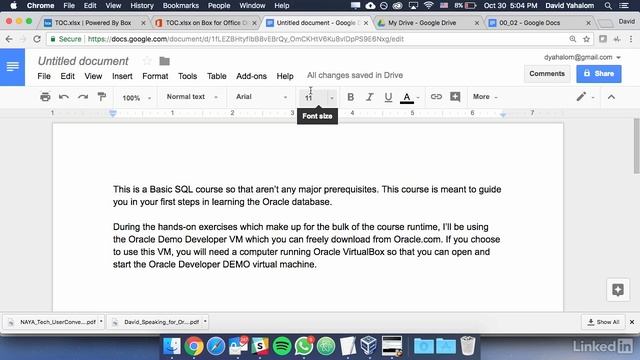Click the Undo arrow icon

coord(64,97)
